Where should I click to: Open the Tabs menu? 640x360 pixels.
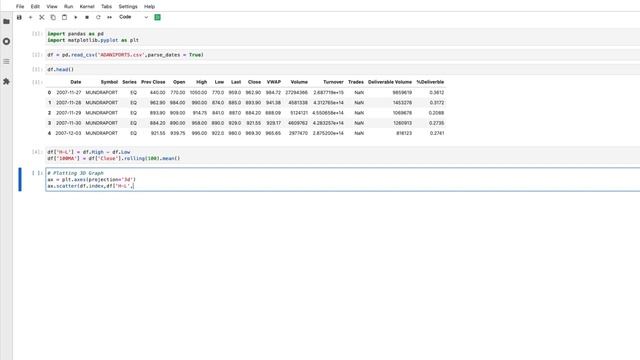[106, 7]
